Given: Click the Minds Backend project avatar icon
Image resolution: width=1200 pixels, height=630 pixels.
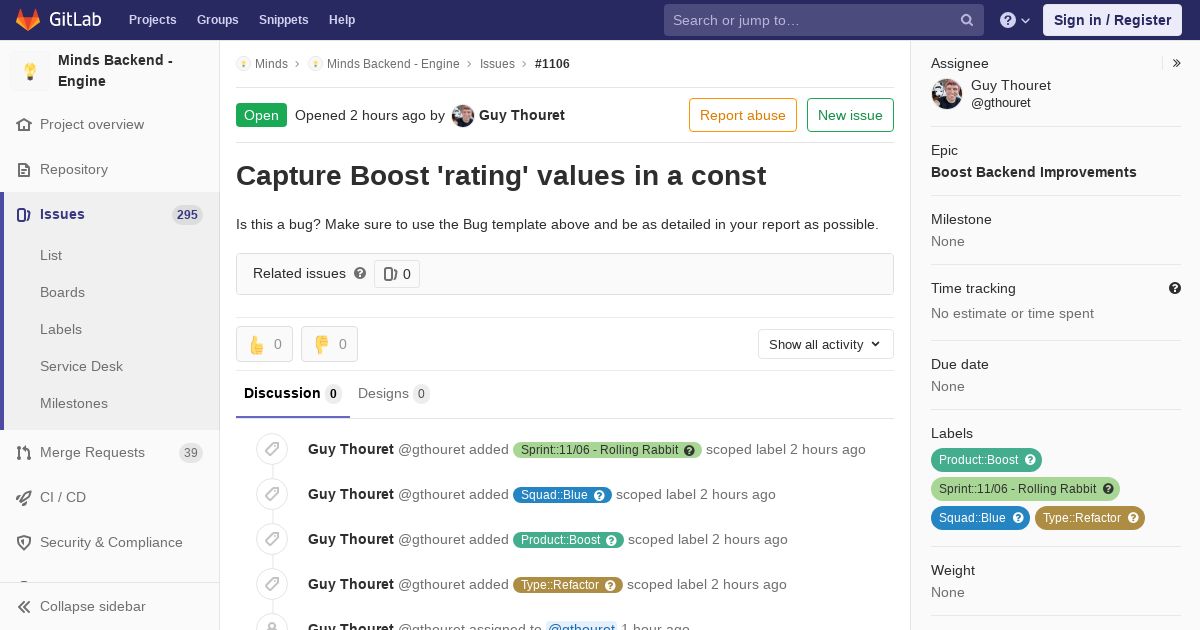Looking at the screenshot, I should [x=30, y=71].
